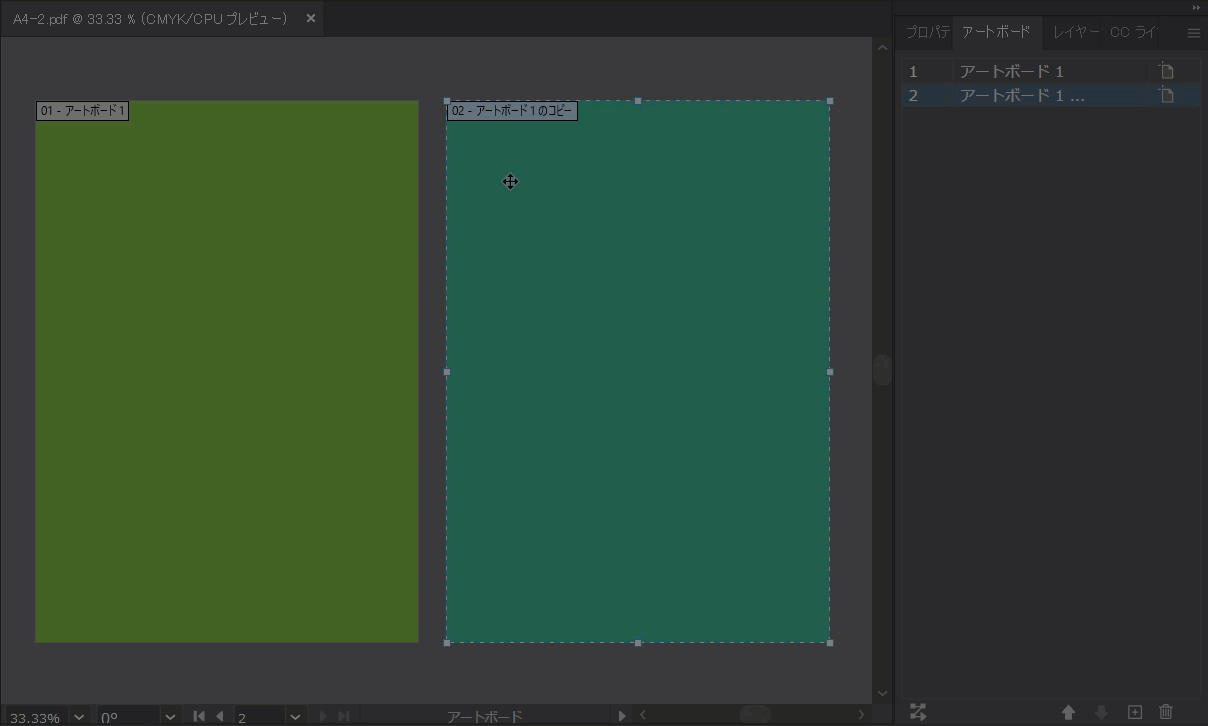This screenshot has width=1208, height=726.
Task: Open the rotation angle dropdown
Action: point(170,717)
